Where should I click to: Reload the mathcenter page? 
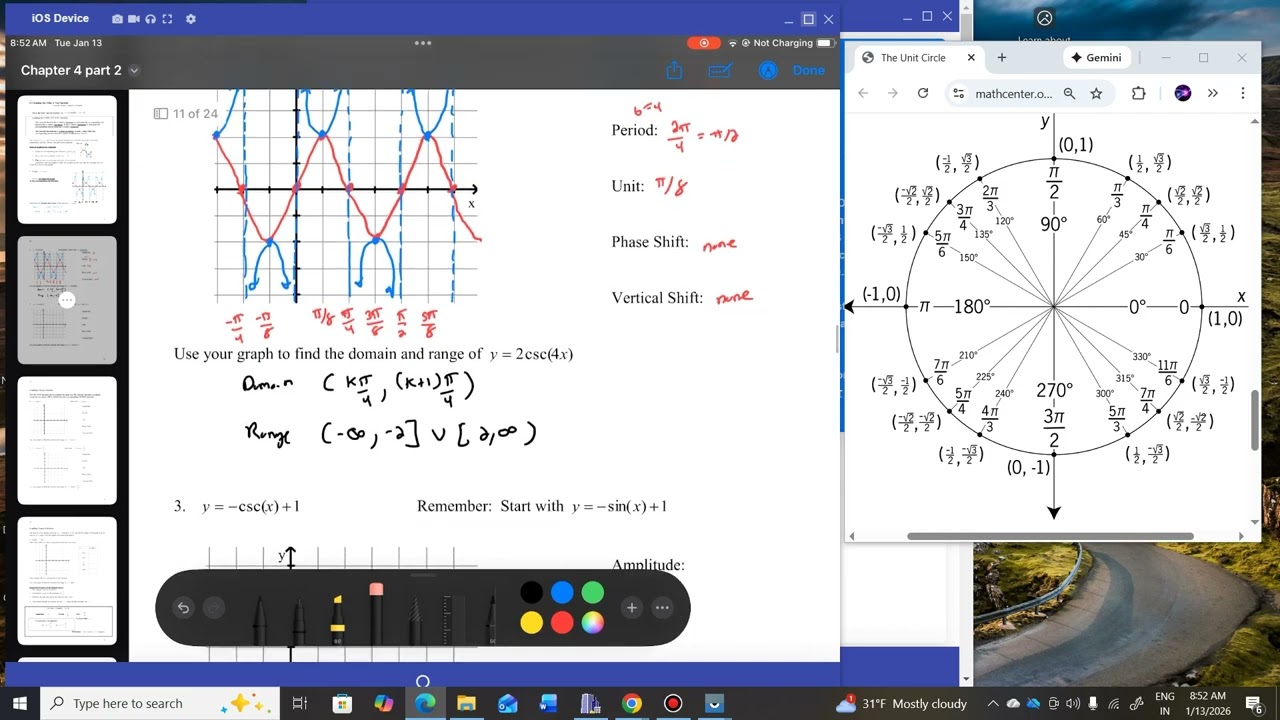[x=923, y=93]
